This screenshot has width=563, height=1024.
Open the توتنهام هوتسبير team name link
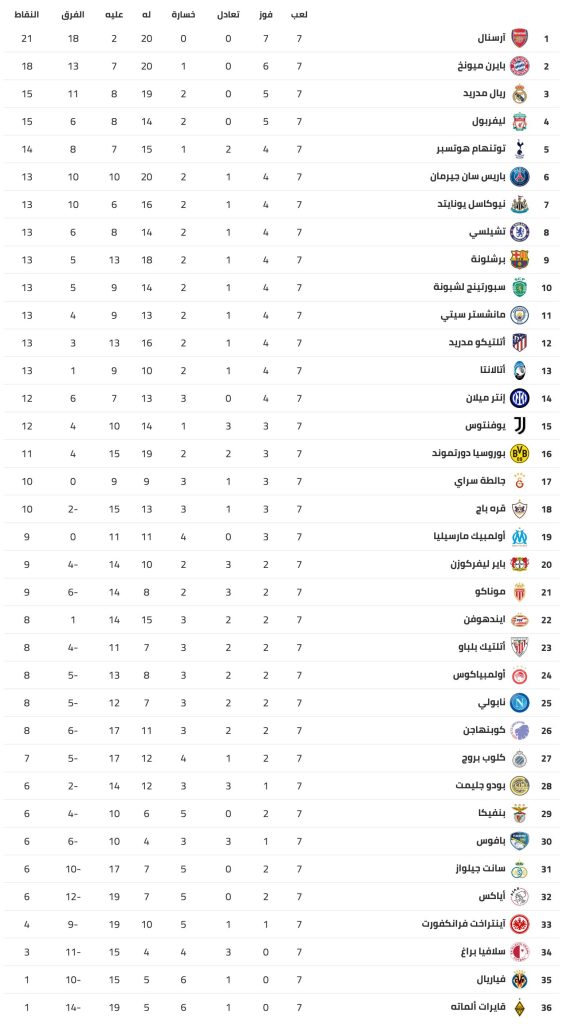pos(471,149)
